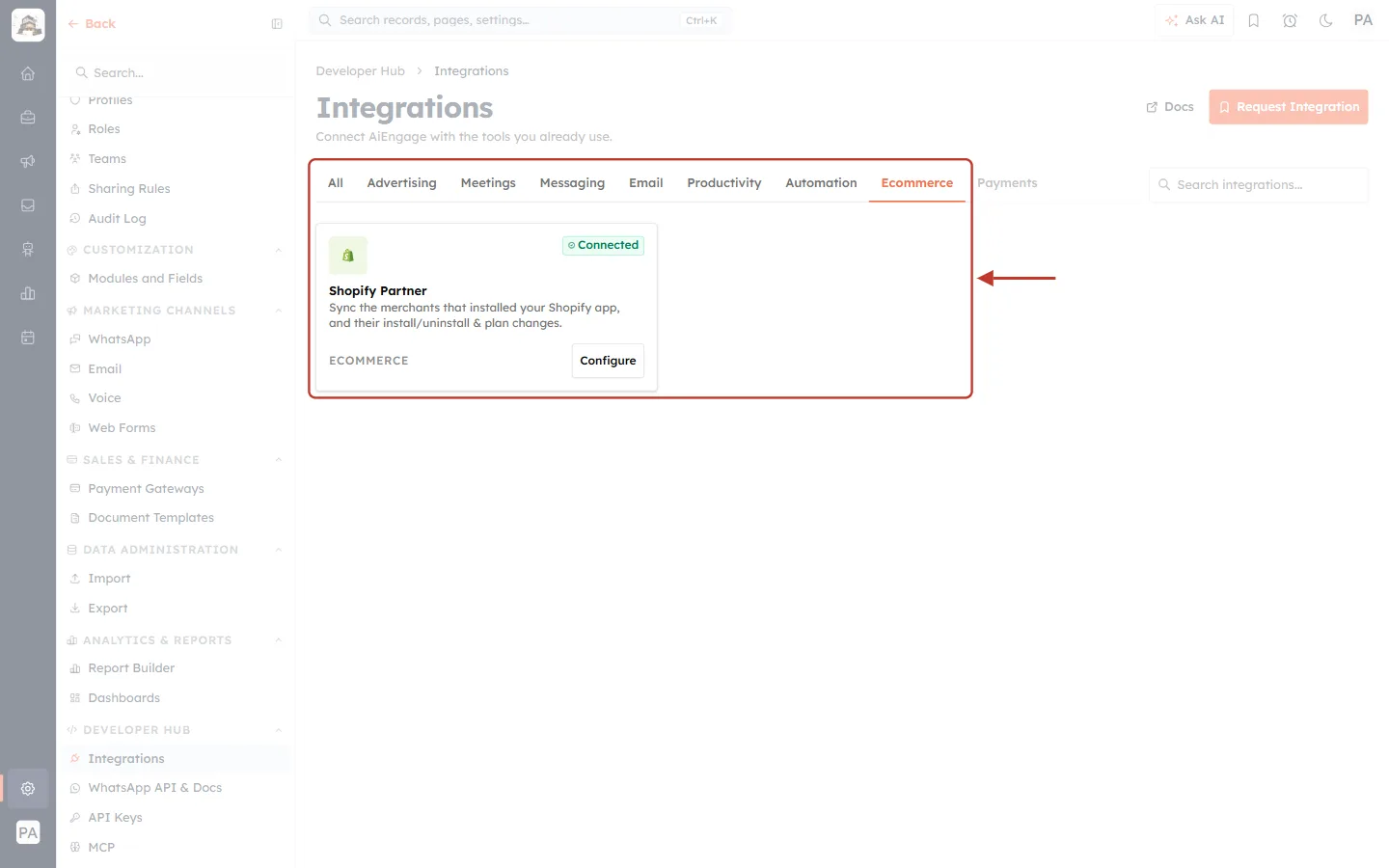Image resolution: width=1389 pixels, height=868 pixels.
Task: Open the Productivity tab
Action: [x=724, y=183]
